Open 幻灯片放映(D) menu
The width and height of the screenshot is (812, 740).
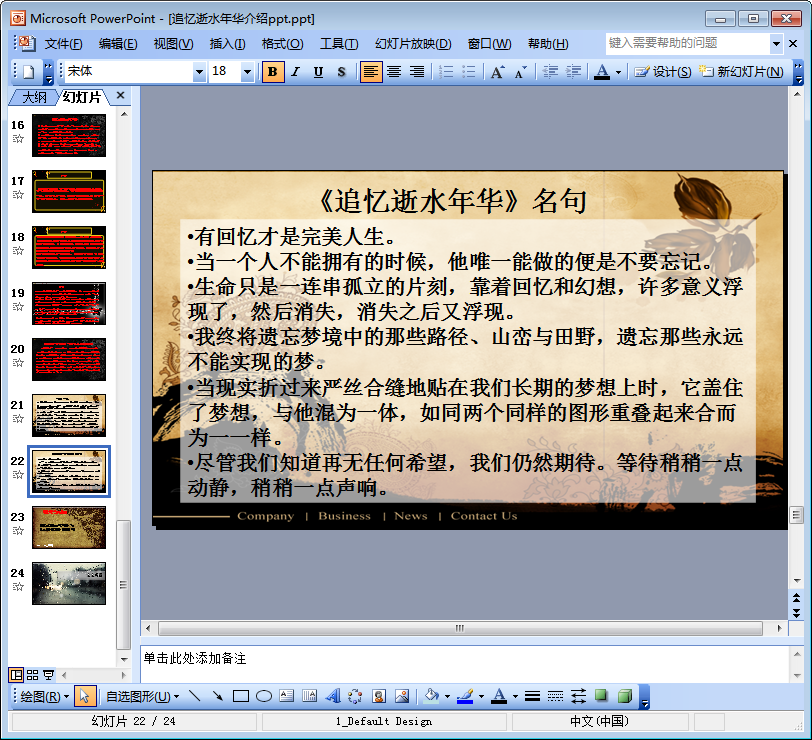(413, 43)
